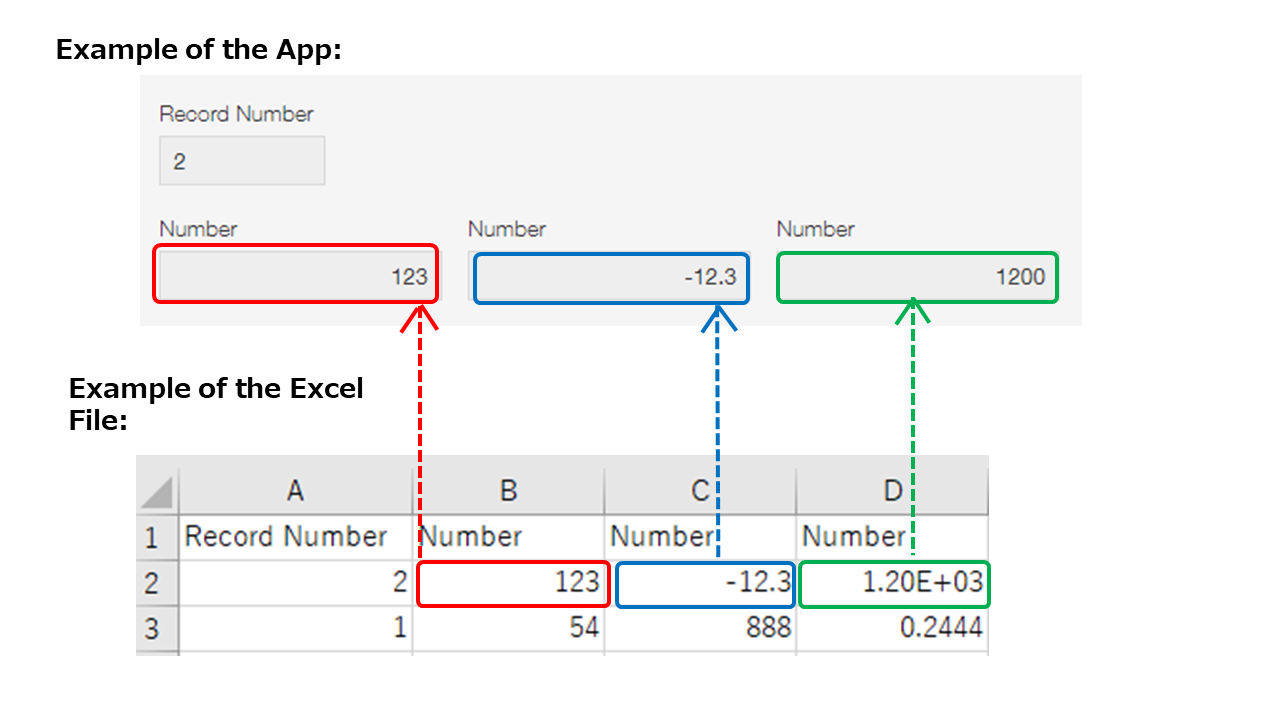
Task: Select the red-outlined Number field showing 123
Action: (x=295, y=276)
